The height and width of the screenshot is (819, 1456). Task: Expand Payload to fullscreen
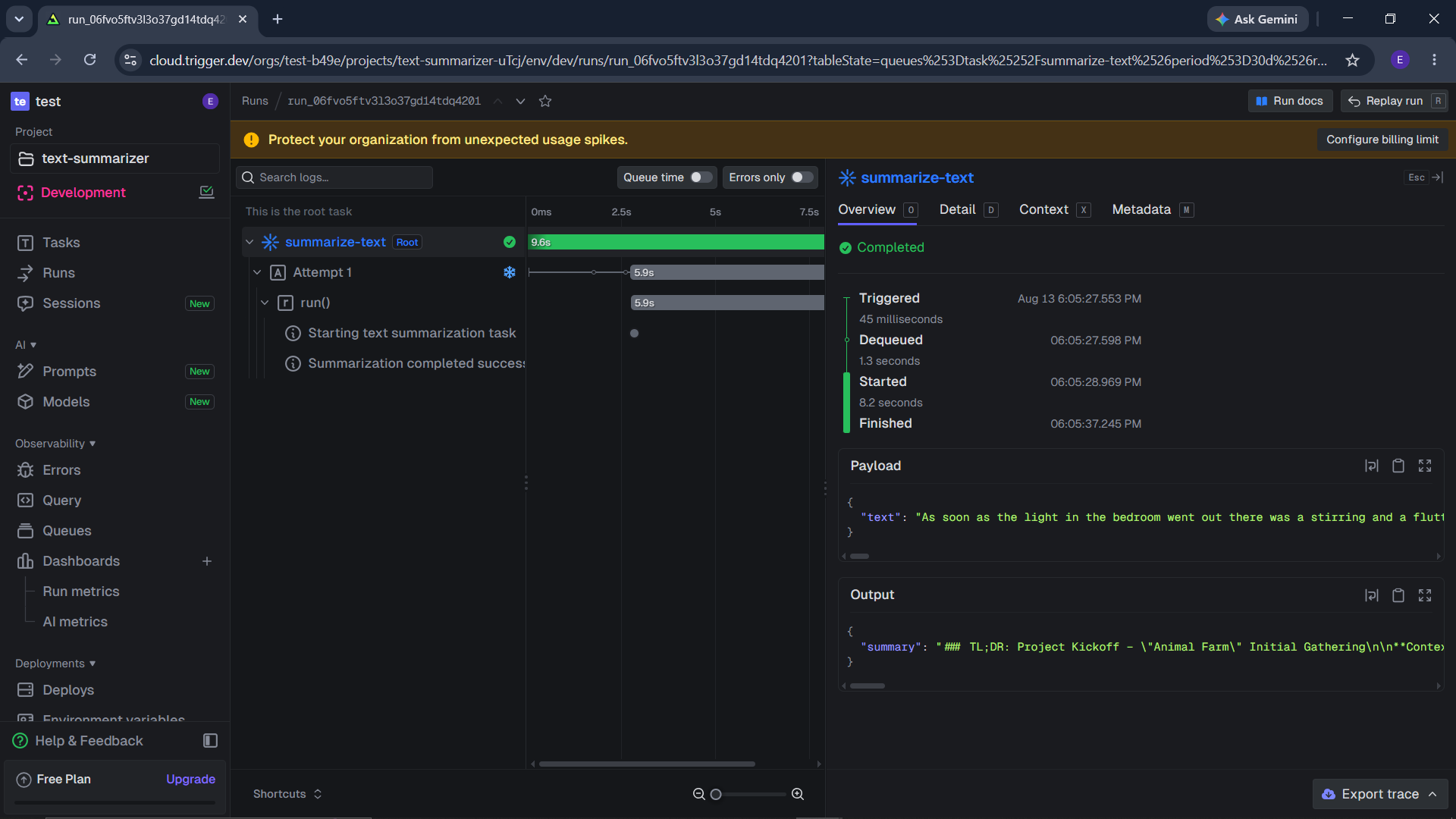coord(1425,466)
